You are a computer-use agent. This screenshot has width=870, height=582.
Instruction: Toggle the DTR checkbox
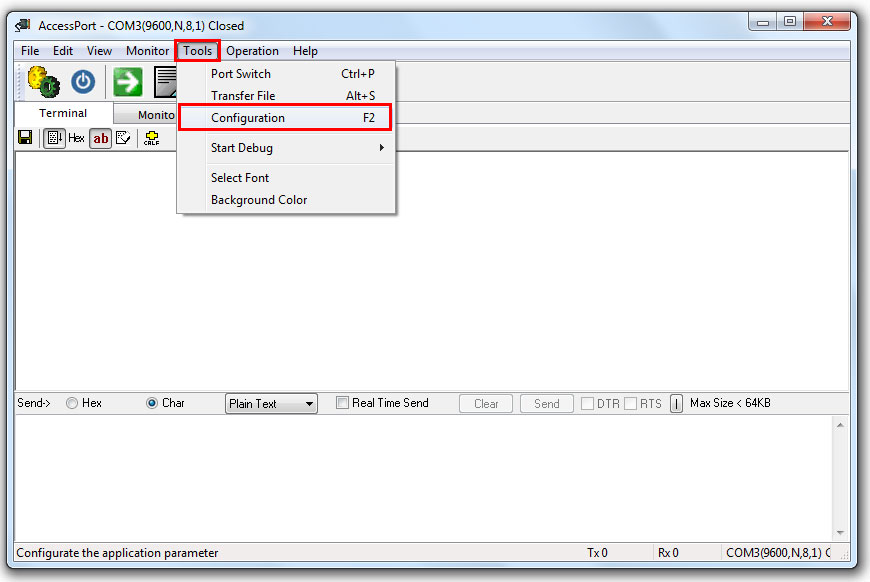[x=587, y=403]
